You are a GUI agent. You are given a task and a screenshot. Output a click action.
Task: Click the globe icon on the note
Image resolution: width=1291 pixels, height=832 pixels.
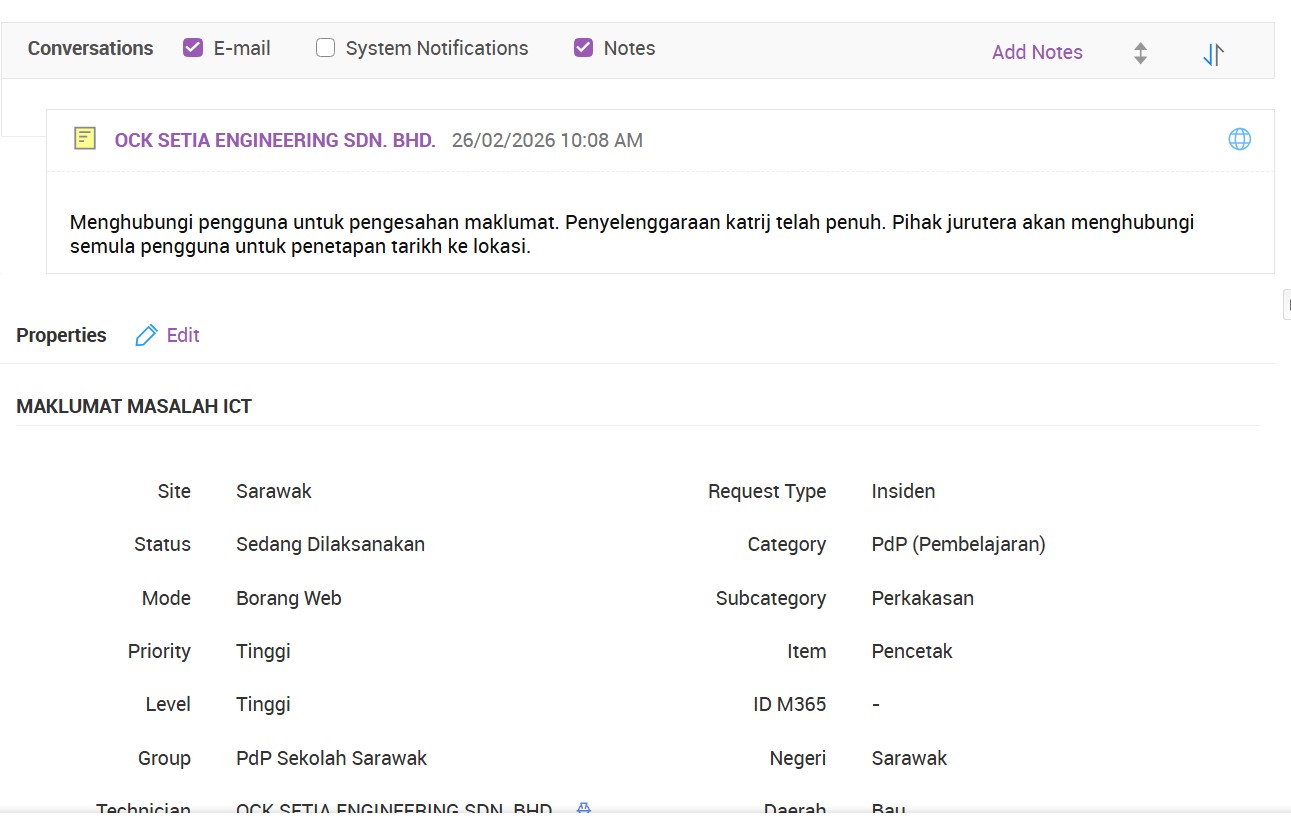[1239, 139]
